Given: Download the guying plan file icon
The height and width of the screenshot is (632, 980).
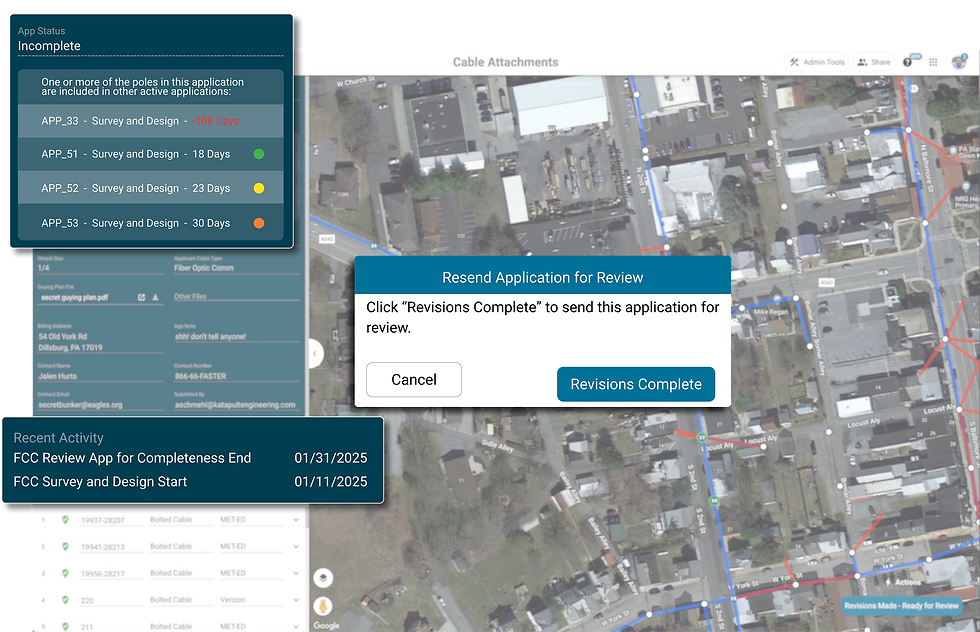Looking at the screenshot, I should (x=156, y=298).
